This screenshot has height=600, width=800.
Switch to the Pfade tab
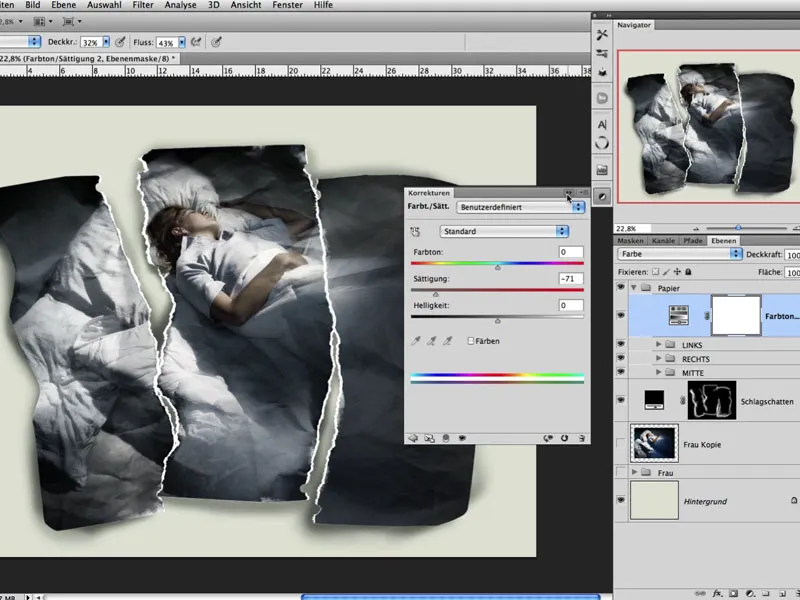tap(693, 240)
